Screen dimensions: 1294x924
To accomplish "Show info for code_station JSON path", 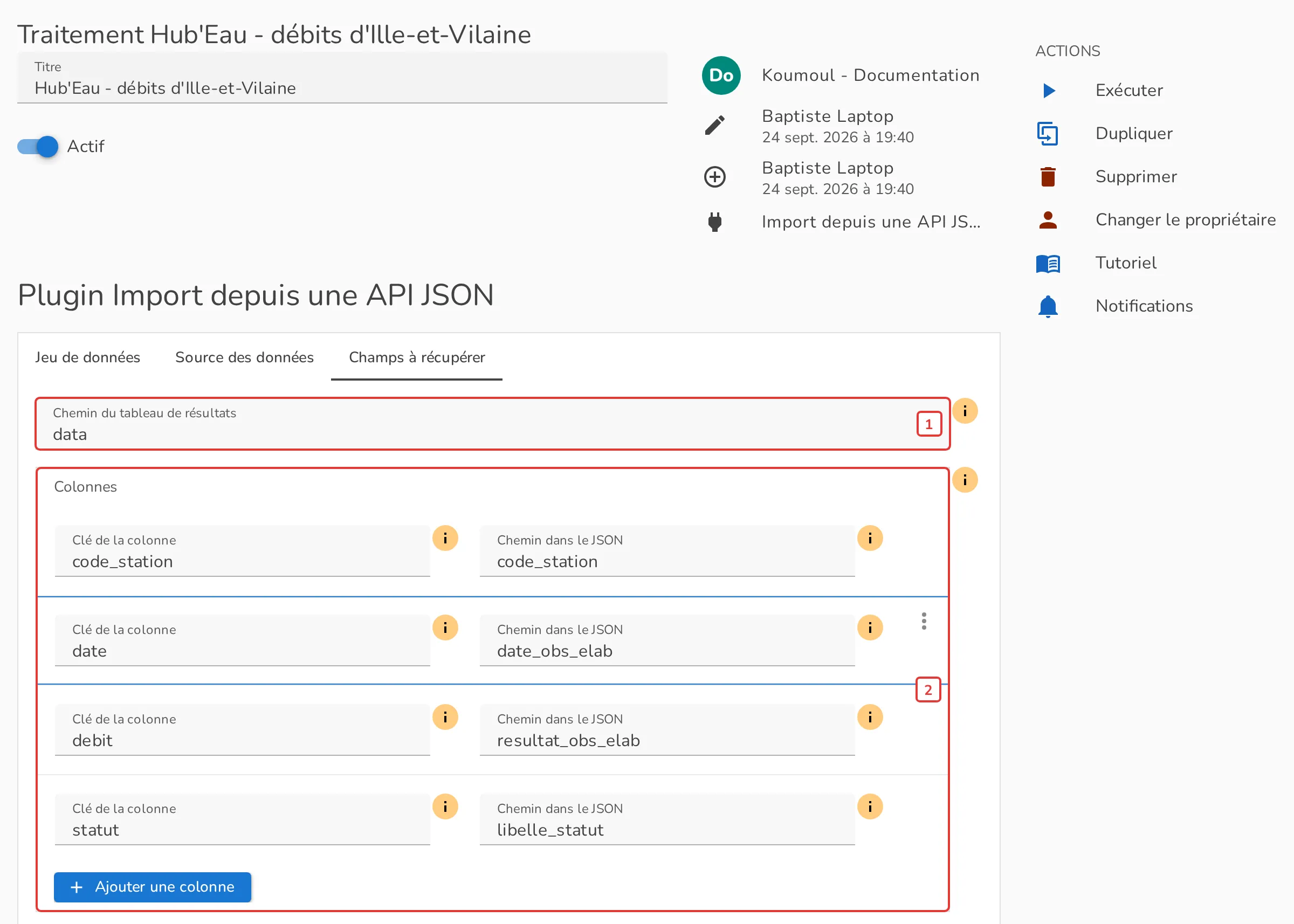I will coord(870,538).
